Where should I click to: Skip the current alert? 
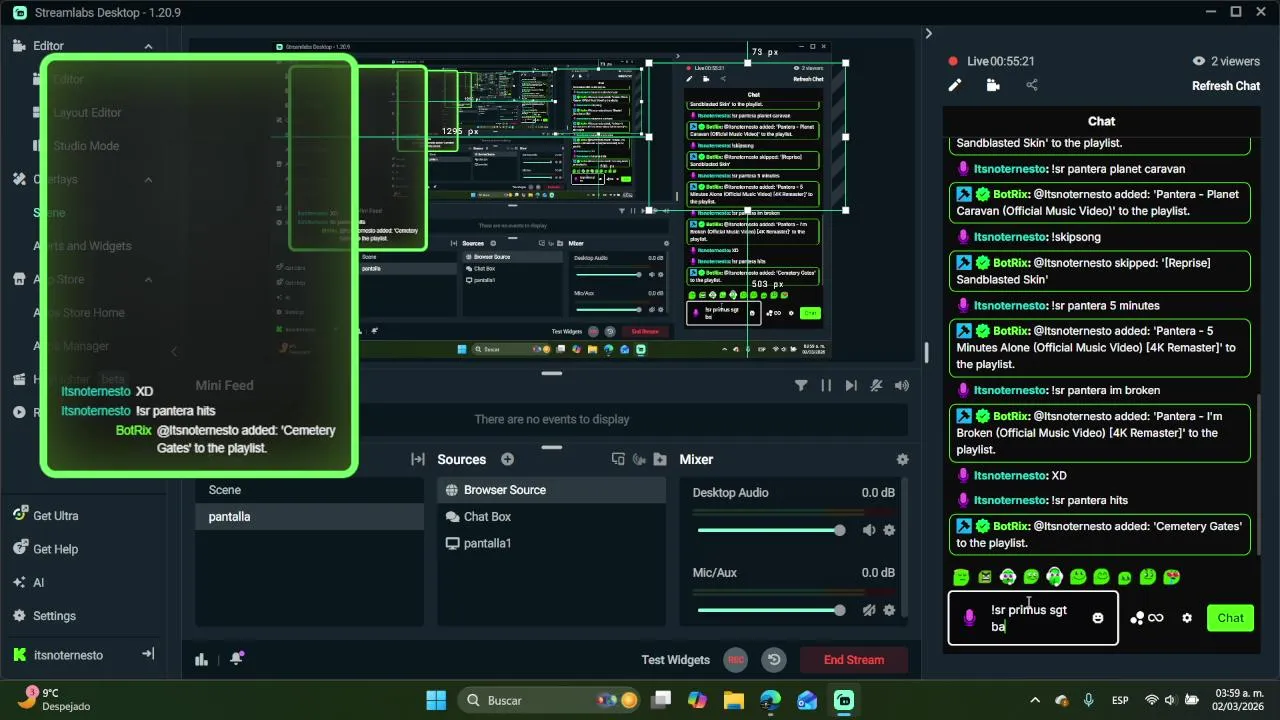click(x=851, y=386)
